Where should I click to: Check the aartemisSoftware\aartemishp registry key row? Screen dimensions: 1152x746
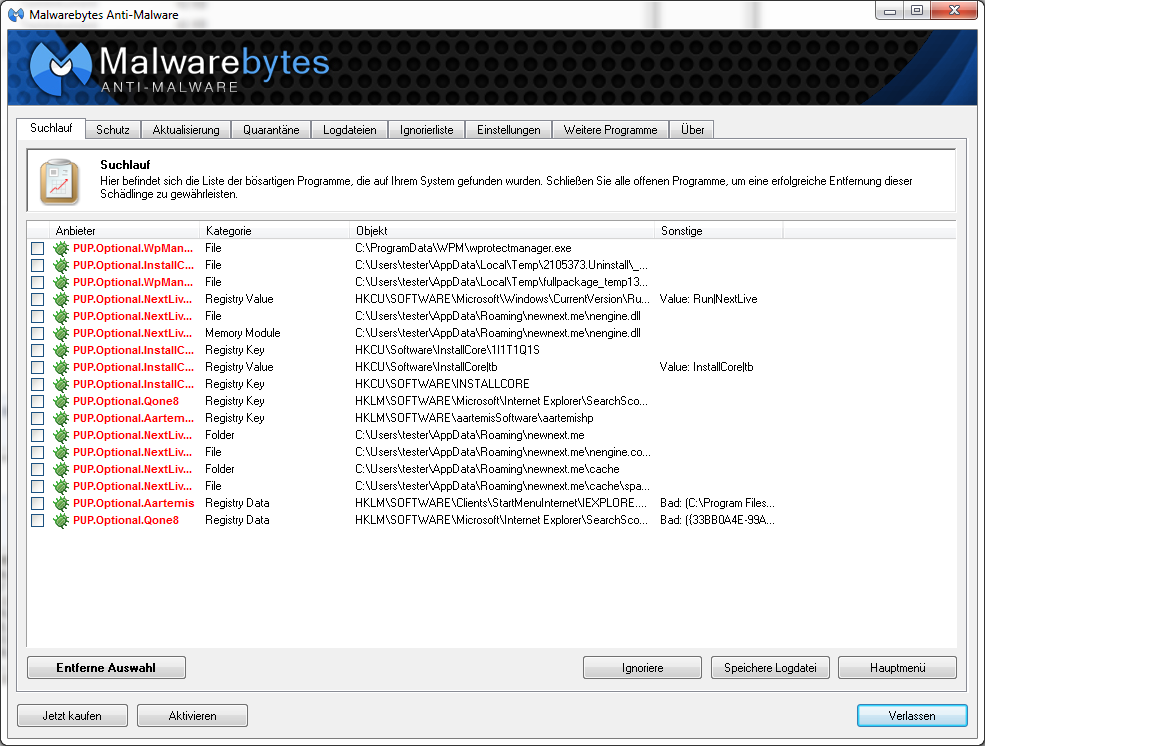click(x=37, y=418)
